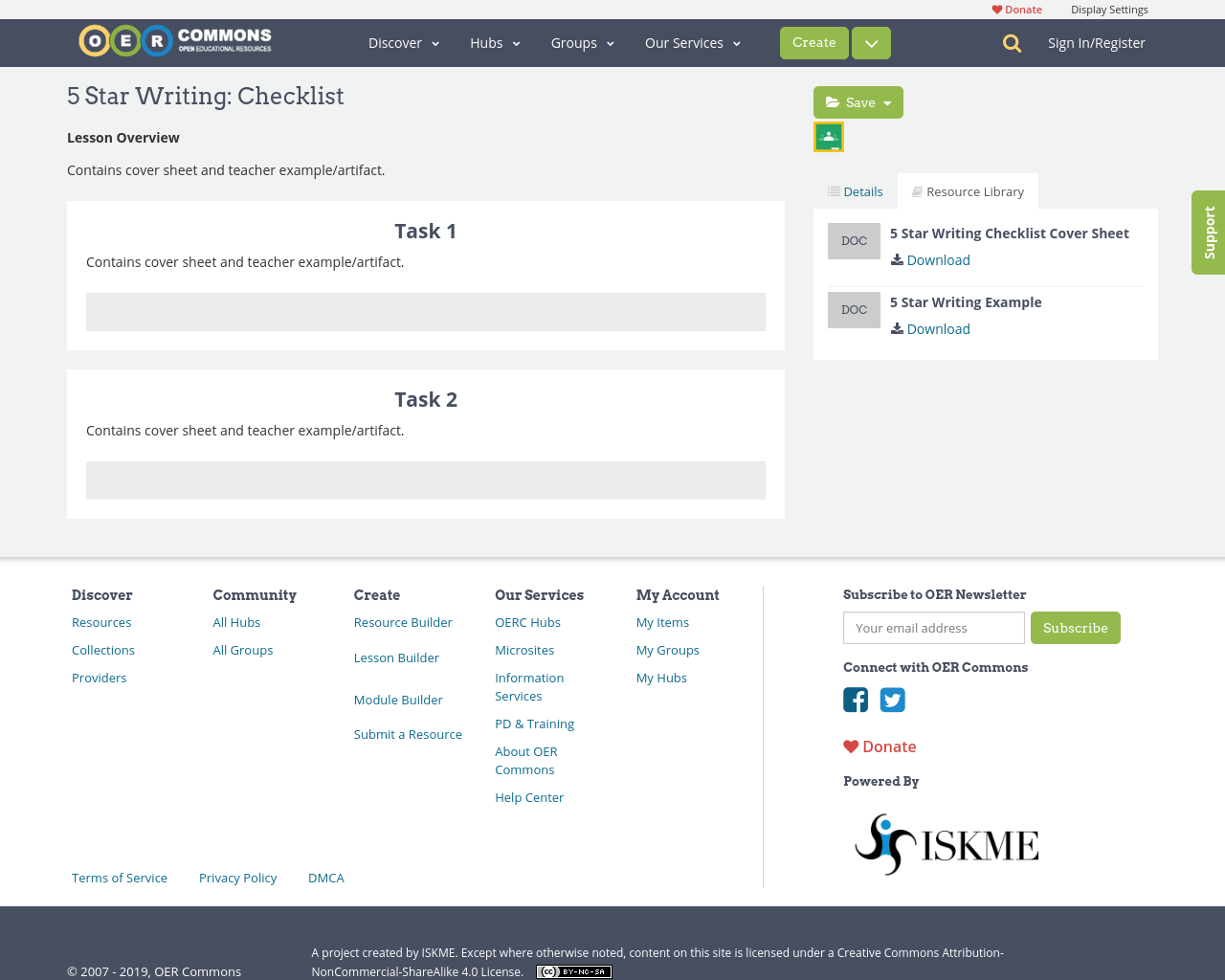The image size is (1225, 980).
Task: Open OER Commons Twitter page
Action: [893, 700]
